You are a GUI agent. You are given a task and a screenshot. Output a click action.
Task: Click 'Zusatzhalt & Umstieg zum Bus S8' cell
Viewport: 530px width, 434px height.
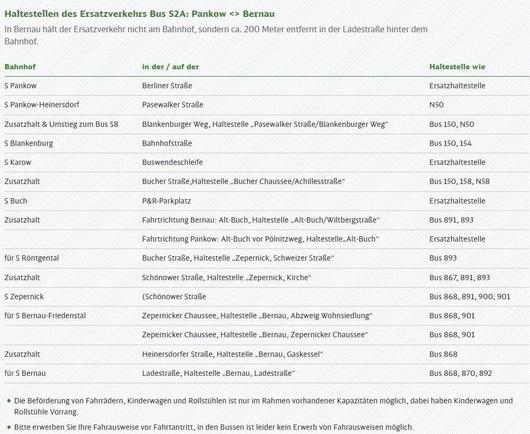(x=61, y=124)
